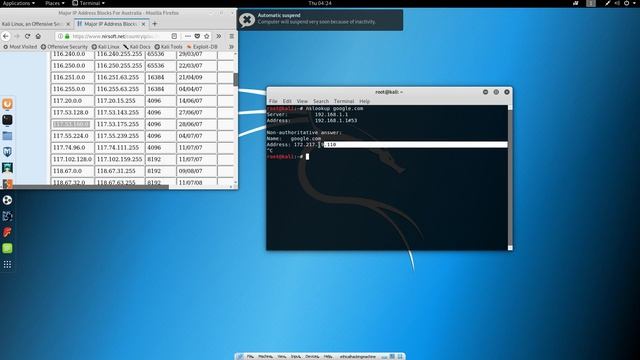Screen dimensions: 640x360
Task: Open the Kali Tools bookmark
Action: (x=168, y=47)
